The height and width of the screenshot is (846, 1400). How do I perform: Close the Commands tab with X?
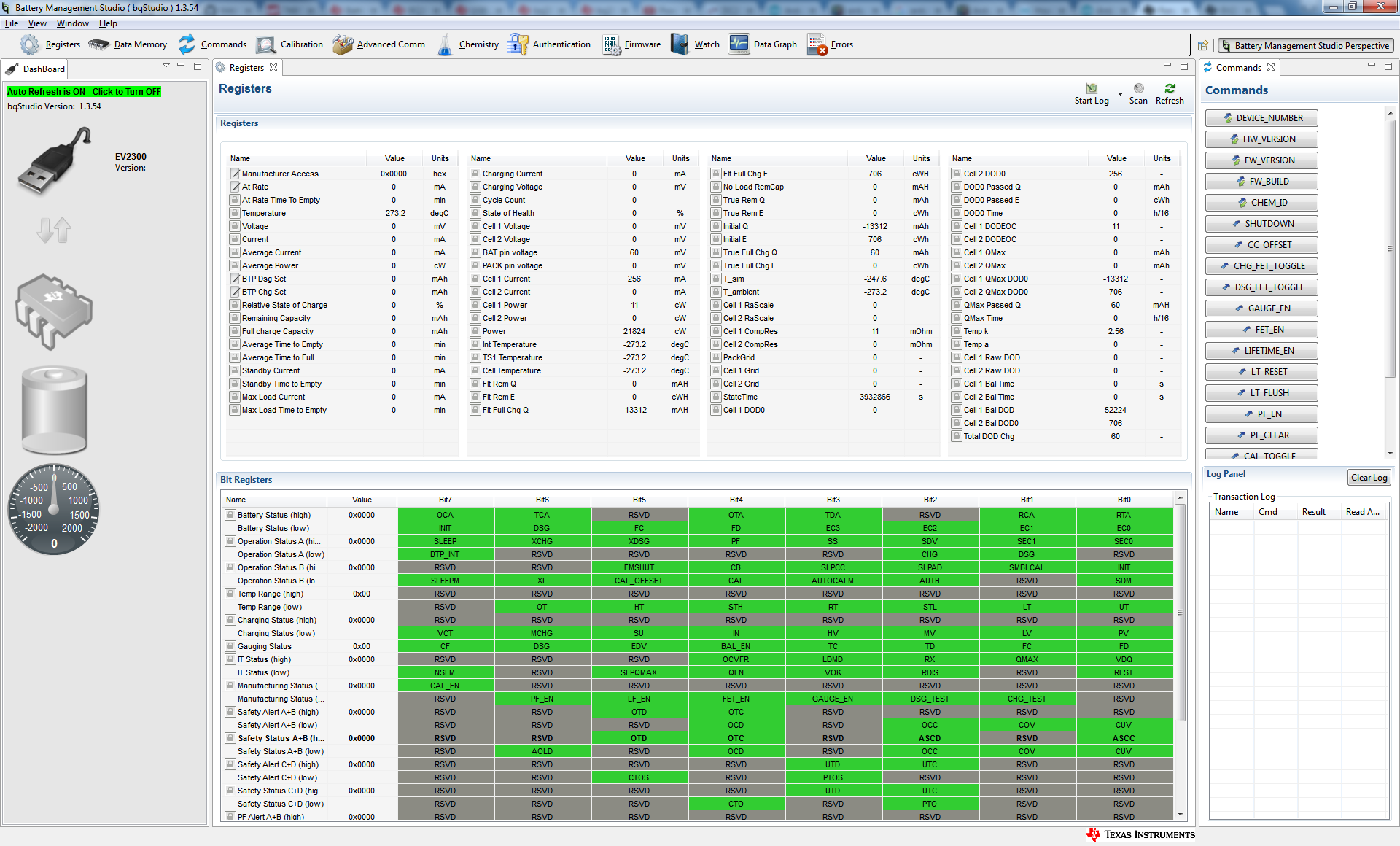(1271, 67)
